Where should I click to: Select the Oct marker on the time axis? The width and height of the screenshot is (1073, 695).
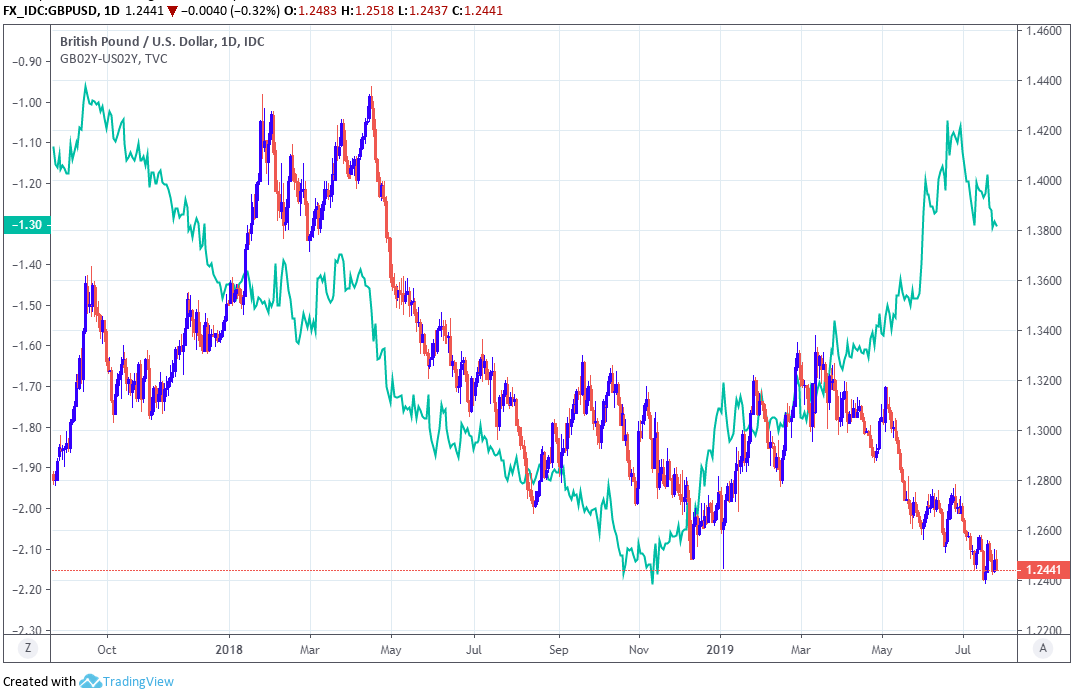point(107,648)
